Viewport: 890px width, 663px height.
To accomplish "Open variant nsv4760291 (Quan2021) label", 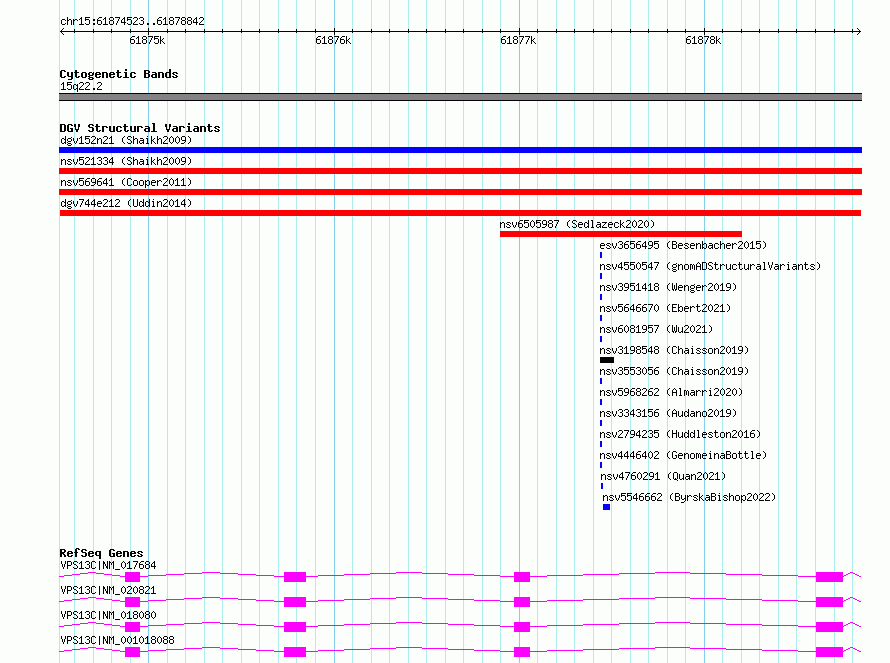I will (663, 476).
